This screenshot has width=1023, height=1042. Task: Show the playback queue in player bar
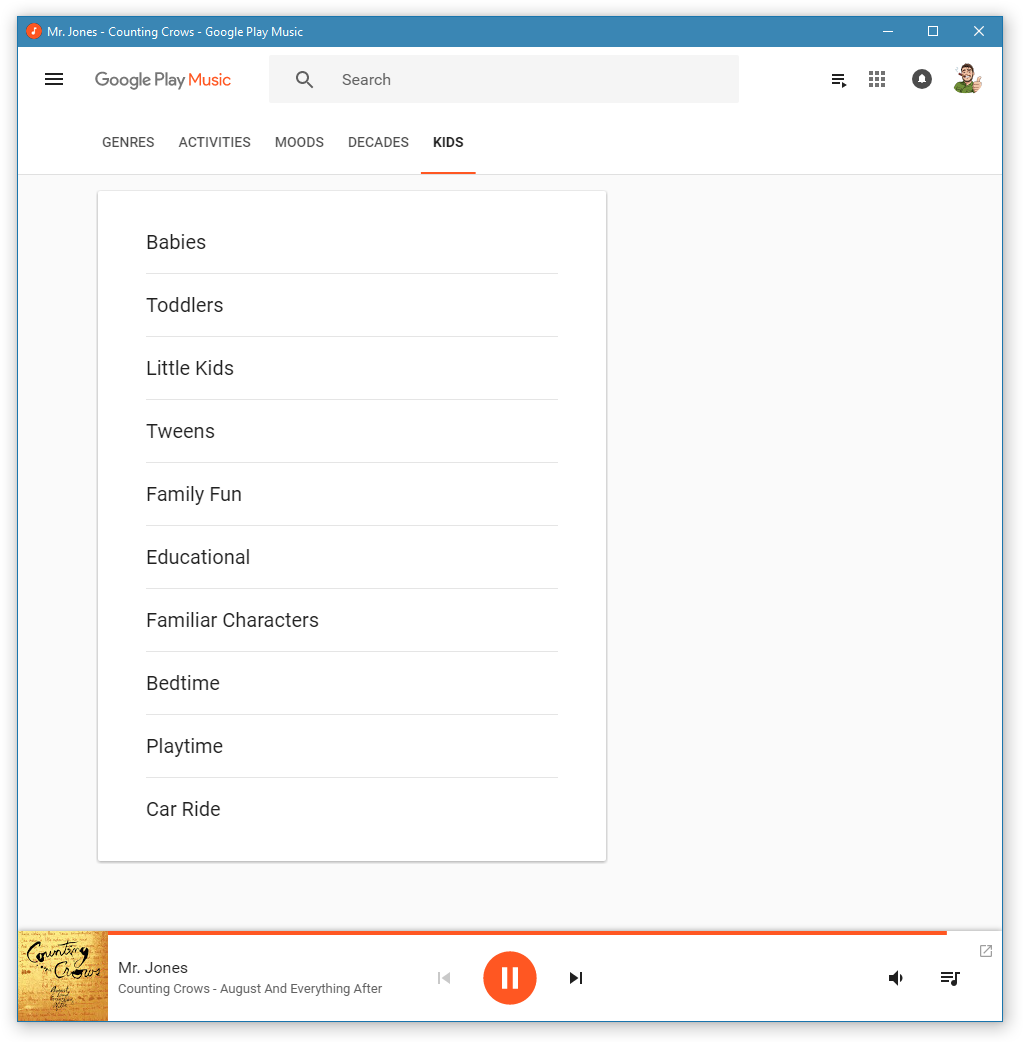pos(950,978)
